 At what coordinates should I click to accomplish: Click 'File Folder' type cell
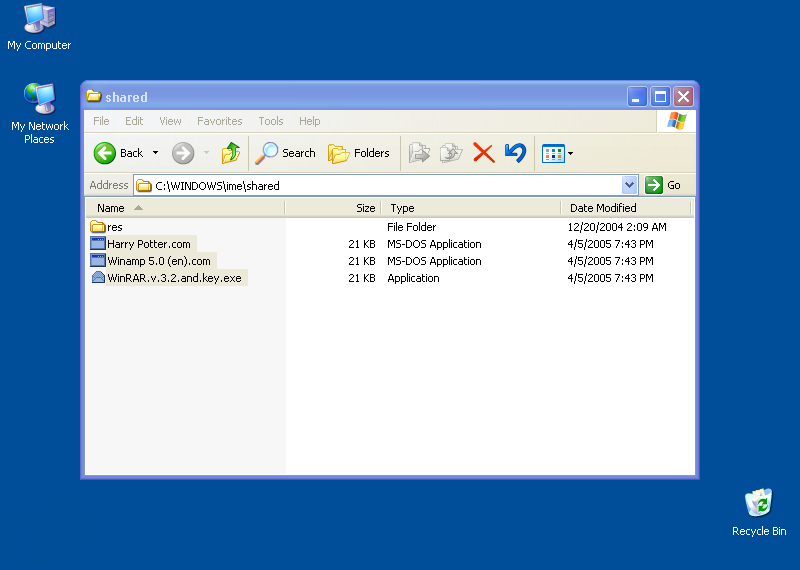(411, 227)
